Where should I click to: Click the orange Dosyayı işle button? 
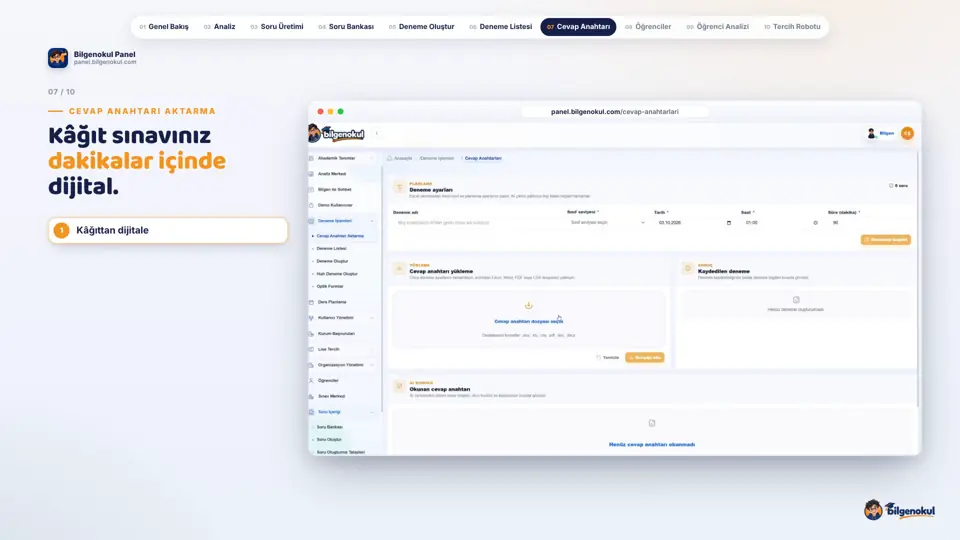645,358
